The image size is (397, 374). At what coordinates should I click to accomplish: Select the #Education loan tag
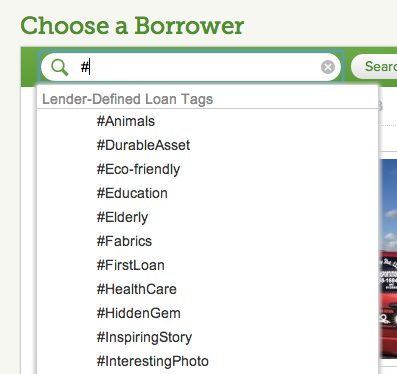(132, 193)
